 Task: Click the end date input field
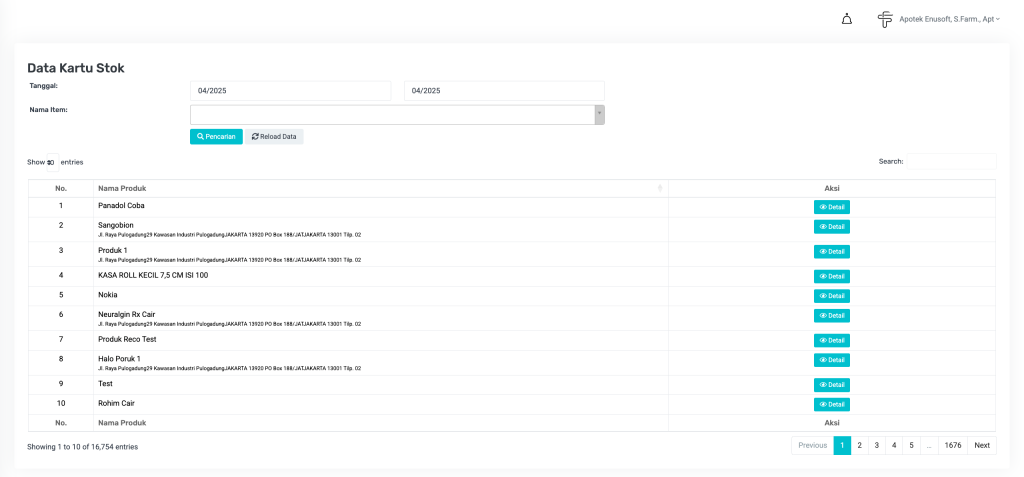(x=504, y=90)
